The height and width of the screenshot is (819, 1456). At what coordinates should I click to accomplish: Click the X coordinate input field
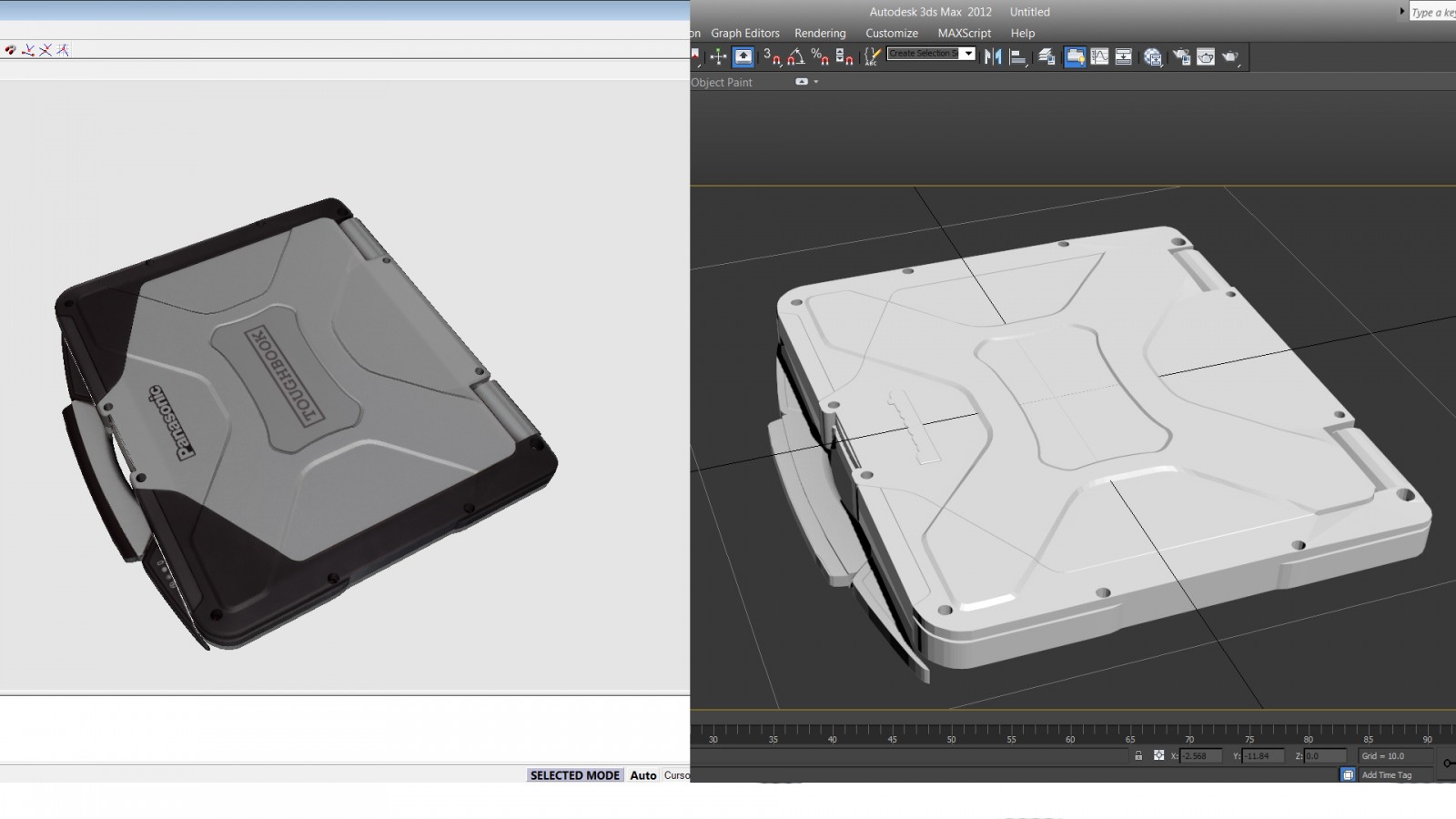[x=1200, y=756]
